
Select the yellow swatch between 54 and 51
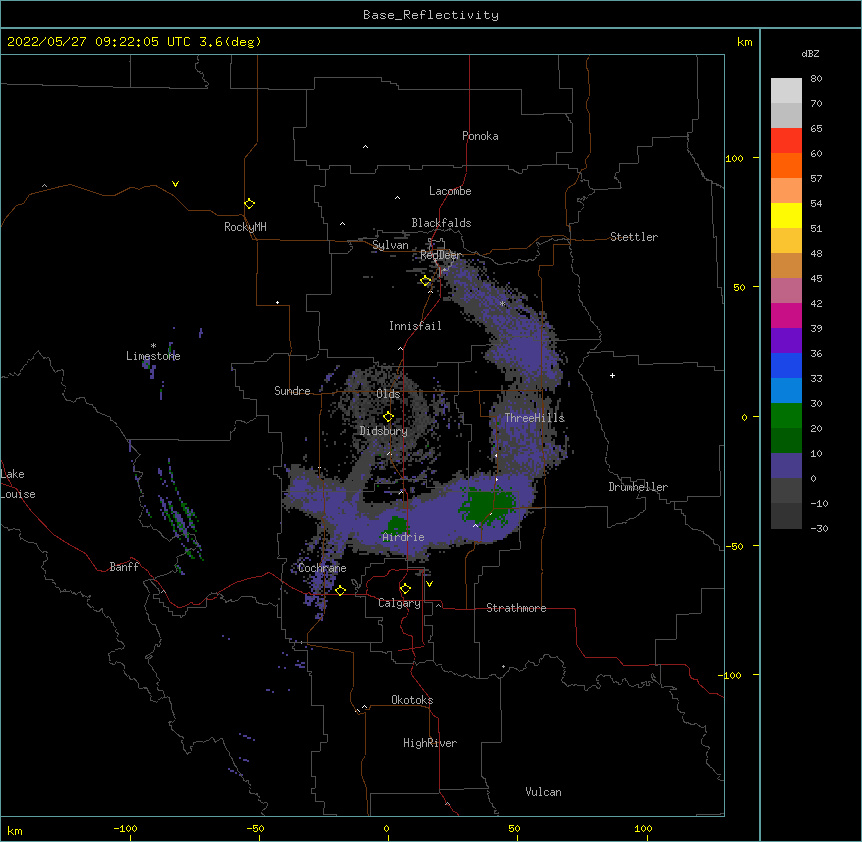tap(786, 215)
